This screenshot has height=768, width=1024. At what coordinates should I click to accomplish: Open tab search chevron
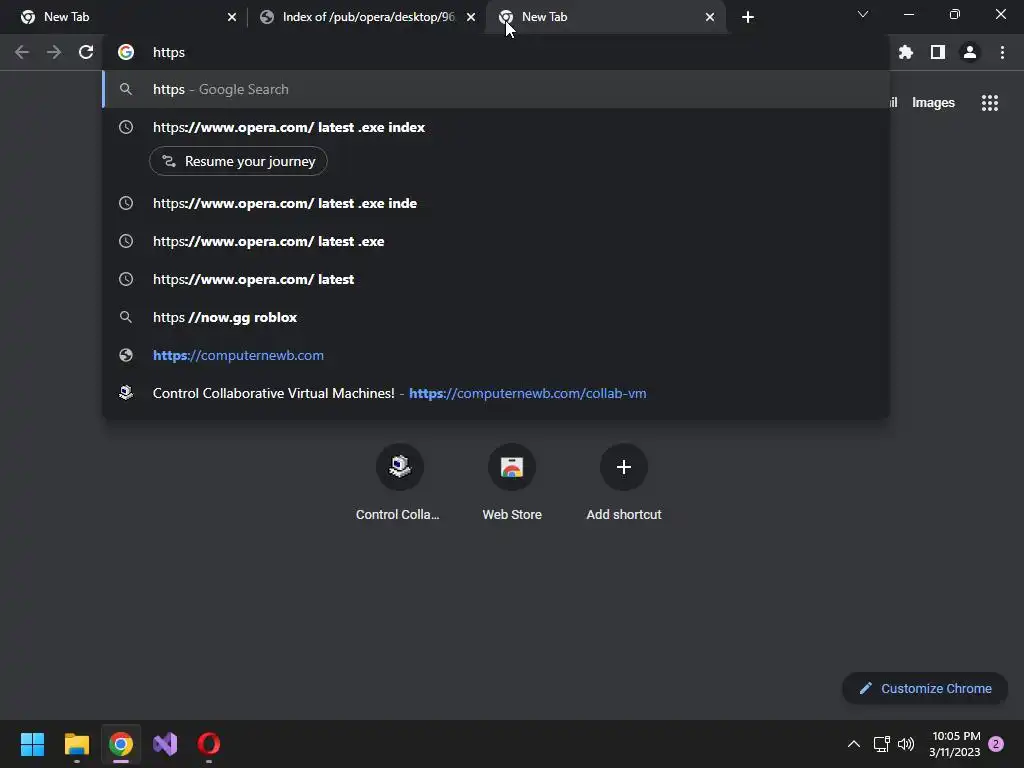(x=863, y=14)
